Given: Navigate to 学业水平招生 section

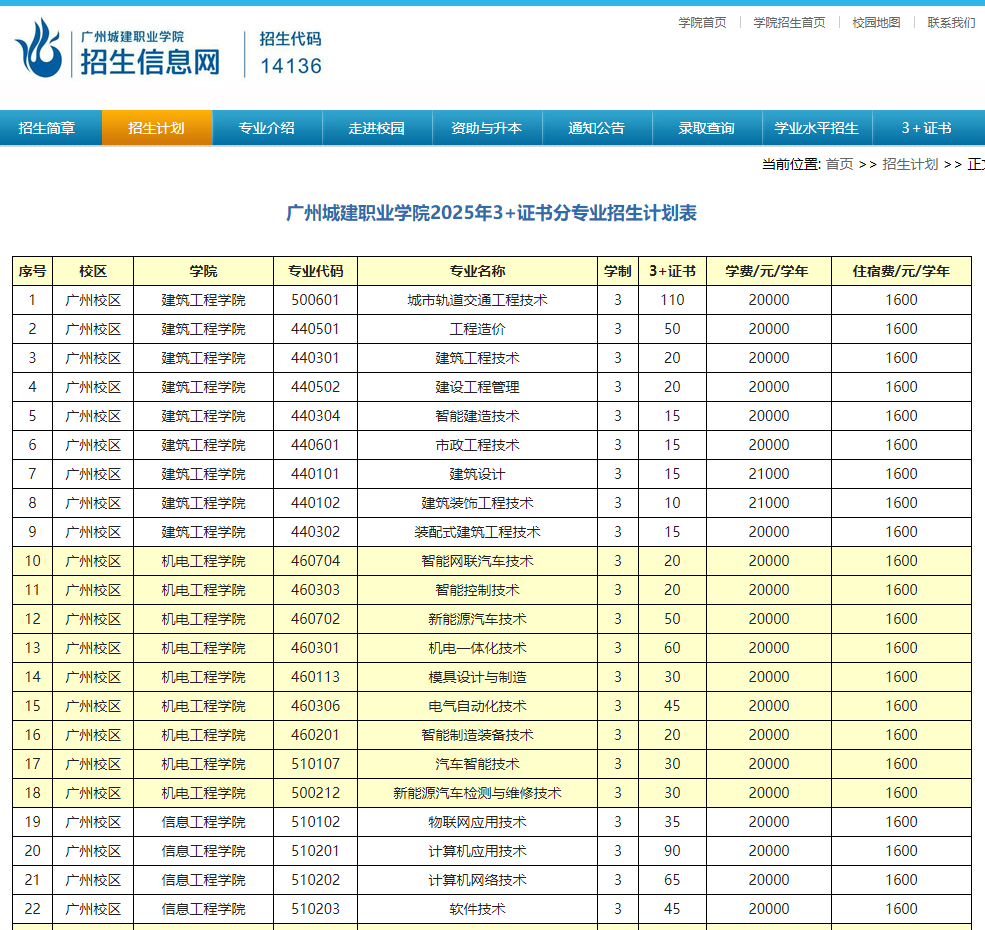Looking at the screenshot, I should click(x=818, y=128).
